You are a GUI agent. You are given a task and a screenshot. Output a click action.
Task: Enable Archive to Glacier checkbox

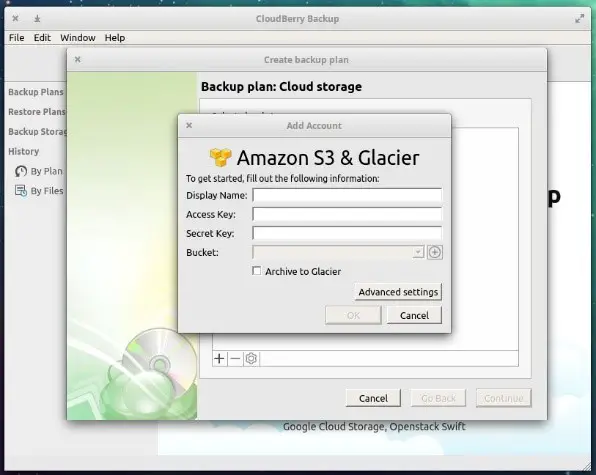[257, 271]
